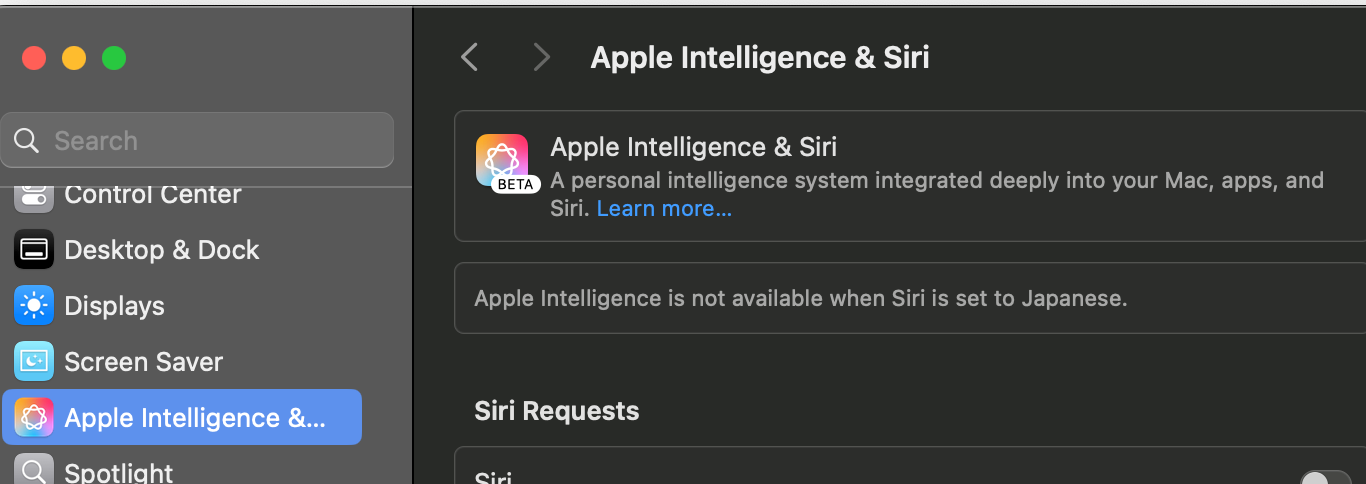Open the Displays sun icon in sidebar
Screen dimensions: 1366x484
tap(34, 306)
